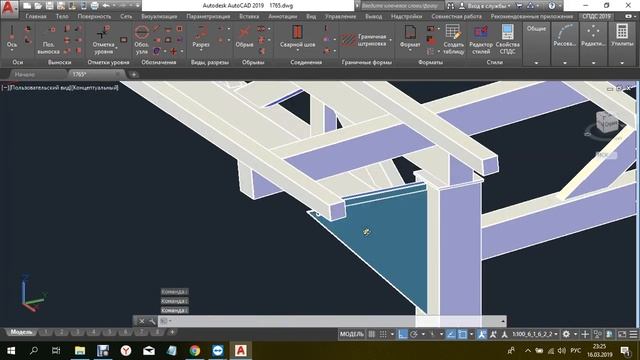The image size is (640, 360).
Task: Click the command line customize wrench button
Action: pyautogui.click(x=151, y=321)
